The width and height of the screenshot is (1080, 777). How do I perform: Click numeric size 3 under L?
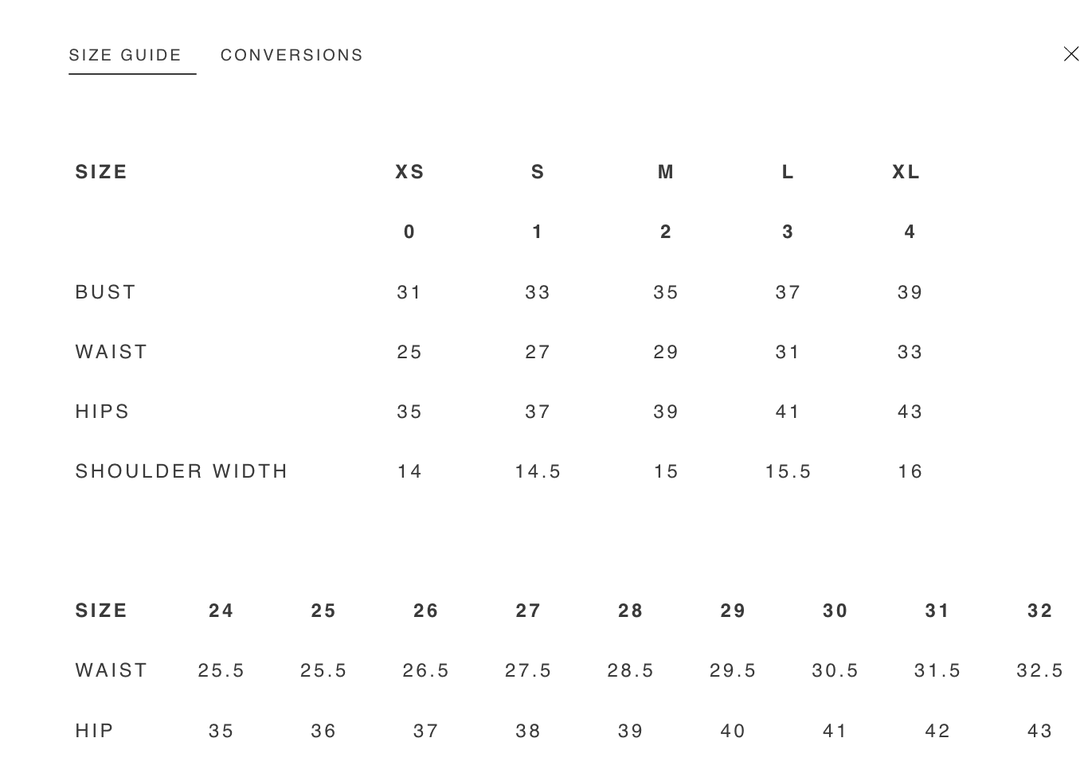click(x=788, y=232)
